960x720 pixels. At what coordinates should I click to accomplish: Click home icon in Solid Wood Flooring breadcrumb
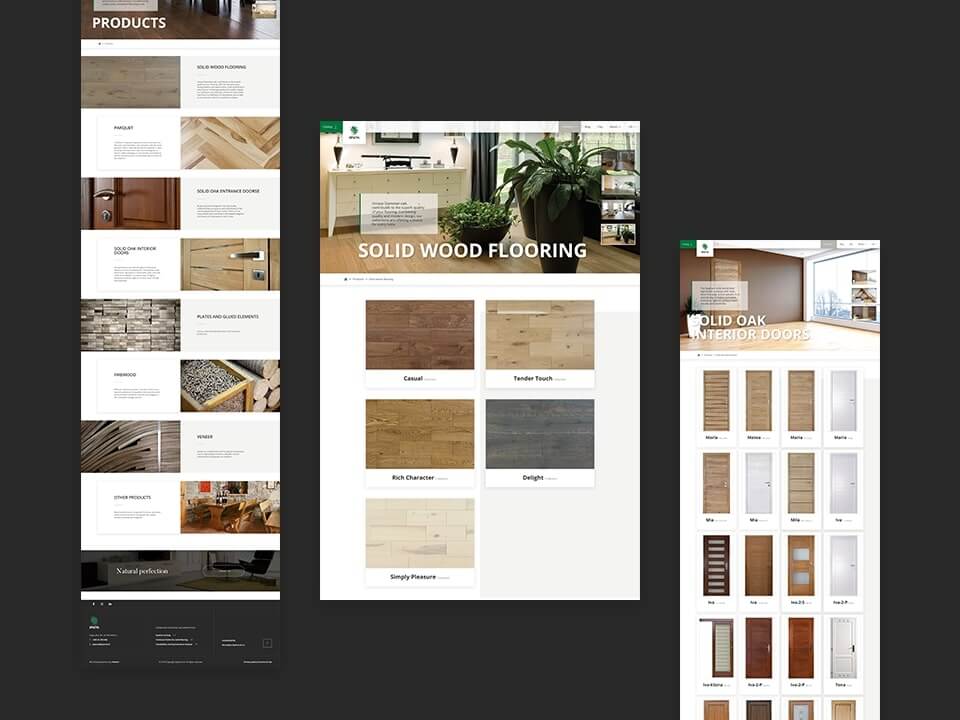click(346, 279)
